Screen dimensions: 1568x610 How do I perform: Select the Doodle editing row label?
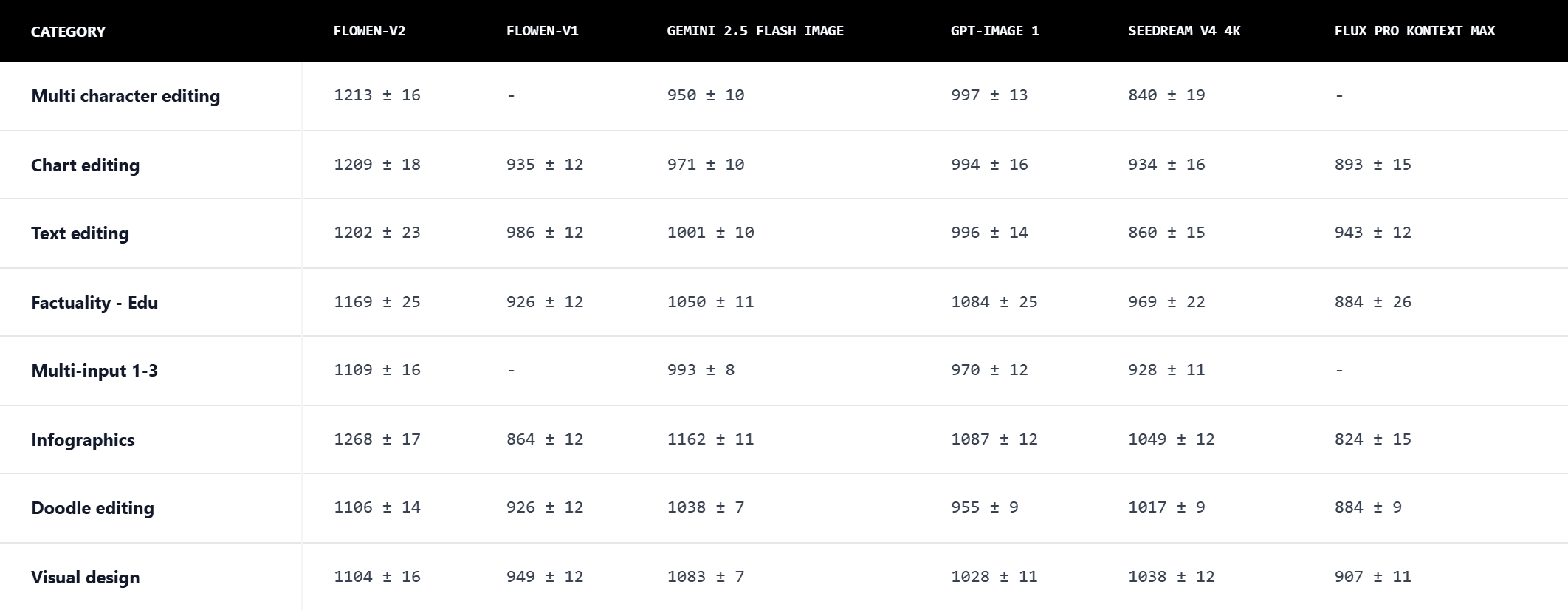pos(92,508)
